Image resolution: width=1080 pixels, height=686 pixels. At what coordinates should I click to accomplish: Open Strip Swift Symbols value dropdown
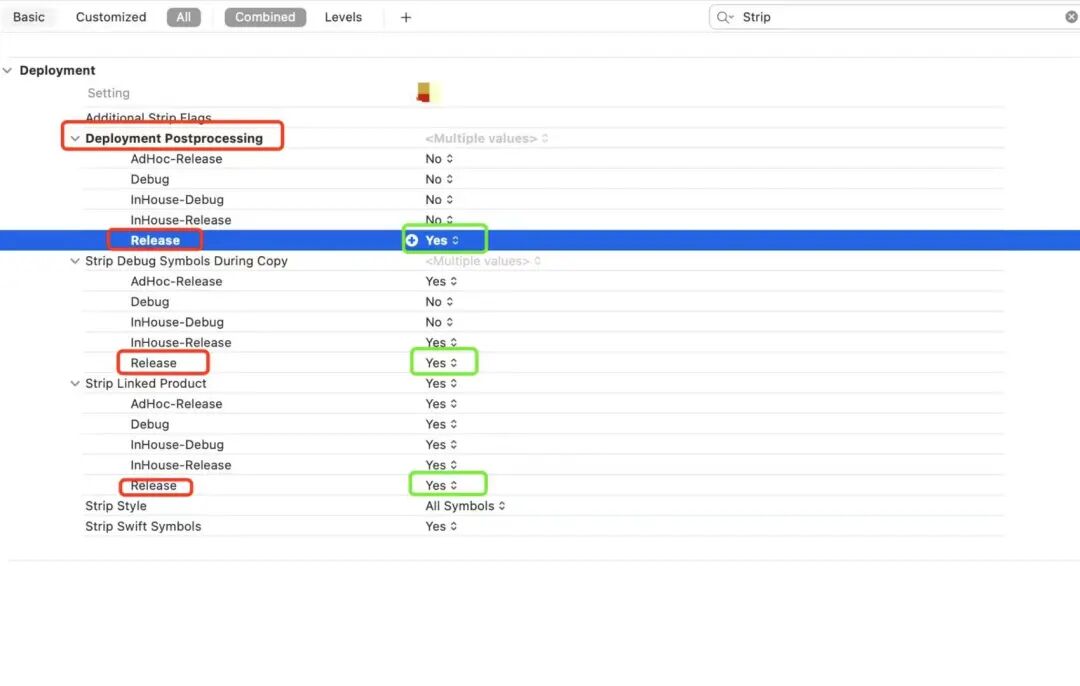[x=441, y=526]
